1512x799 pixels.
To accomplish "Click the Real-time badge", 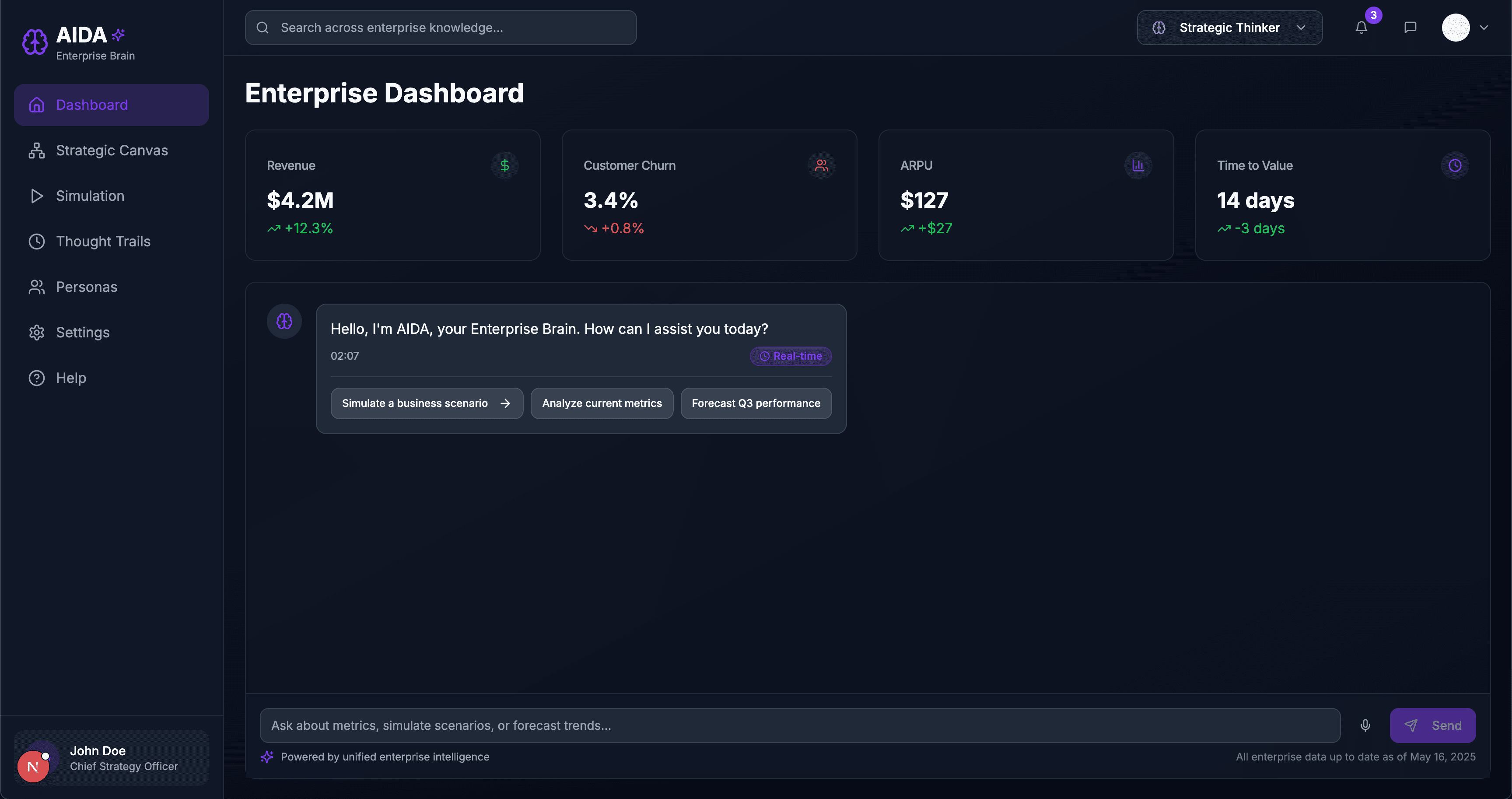I will pos(790,356).
